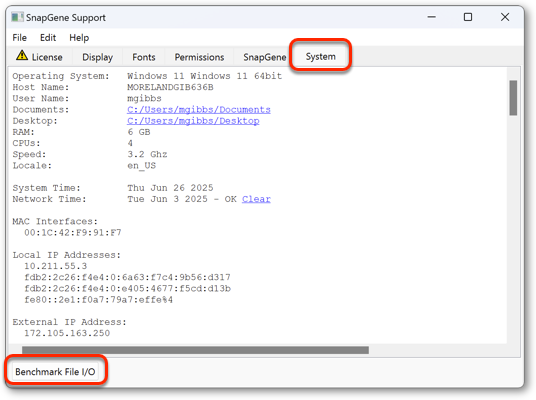
Task: Click the vertical scrollbar thumb
Action: (x=513, y=98)
